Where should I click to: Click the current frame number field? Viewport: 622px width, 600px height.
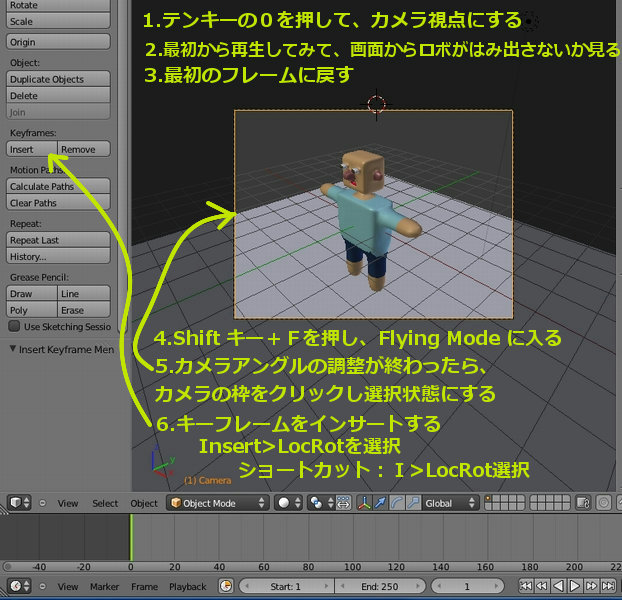coord(467,586)
